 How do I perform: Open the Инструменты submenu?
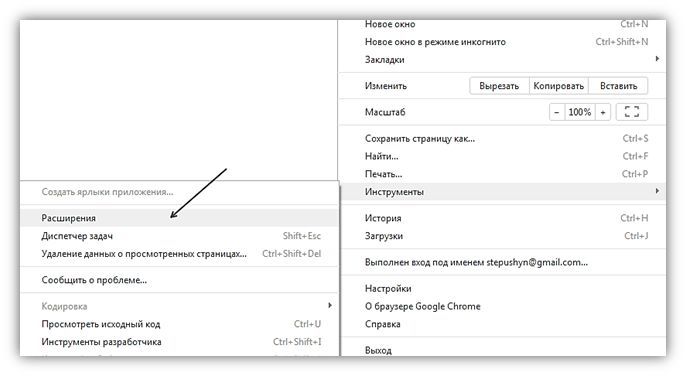[502, 192]
